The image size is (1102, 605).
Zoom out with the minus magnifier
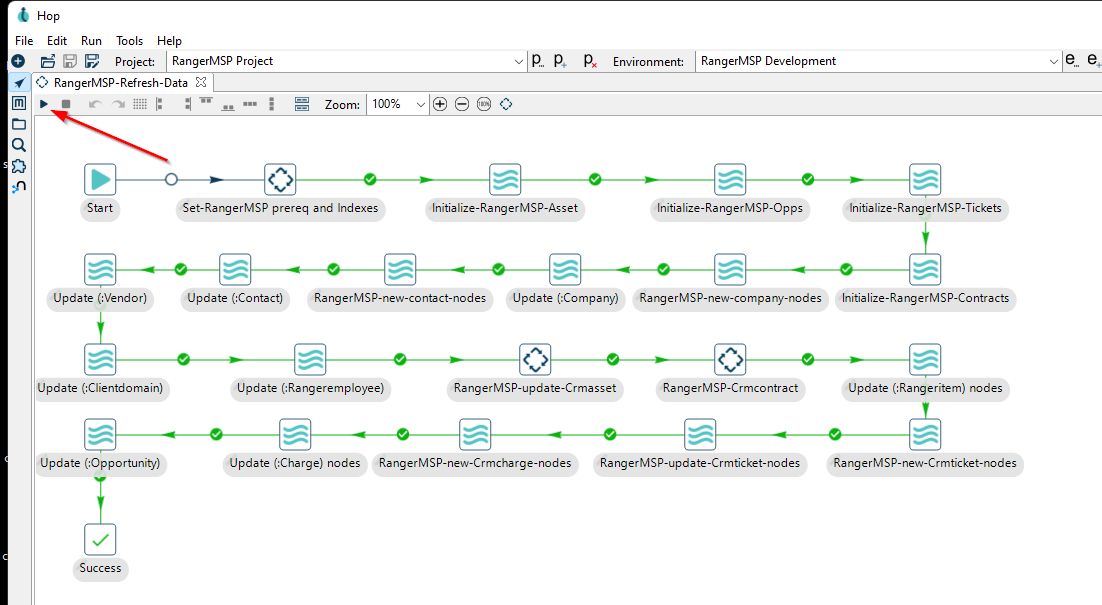point(462,104)
